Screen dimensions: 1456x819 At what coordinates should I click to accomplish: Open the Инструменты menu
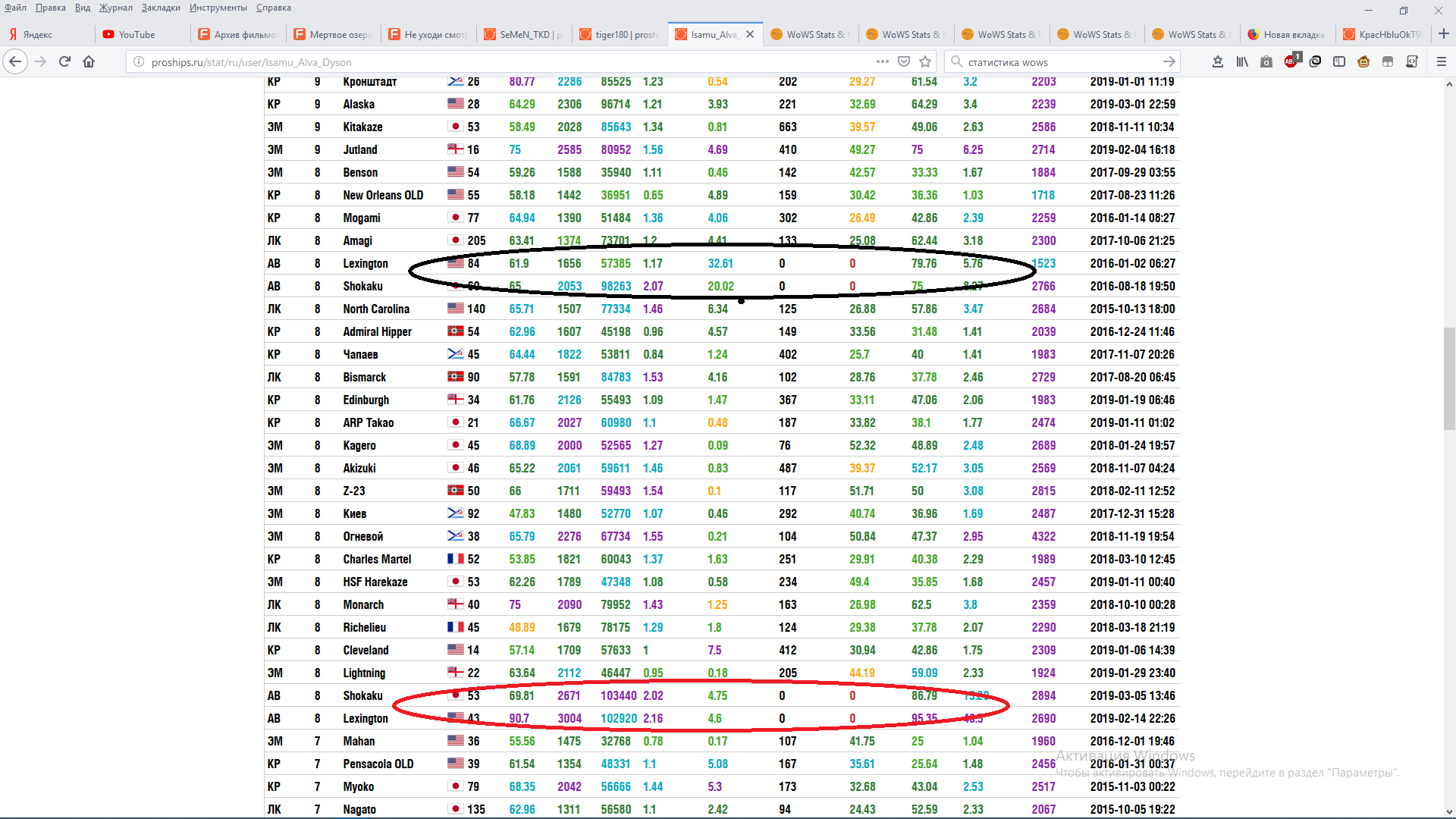tap(218, 8)
